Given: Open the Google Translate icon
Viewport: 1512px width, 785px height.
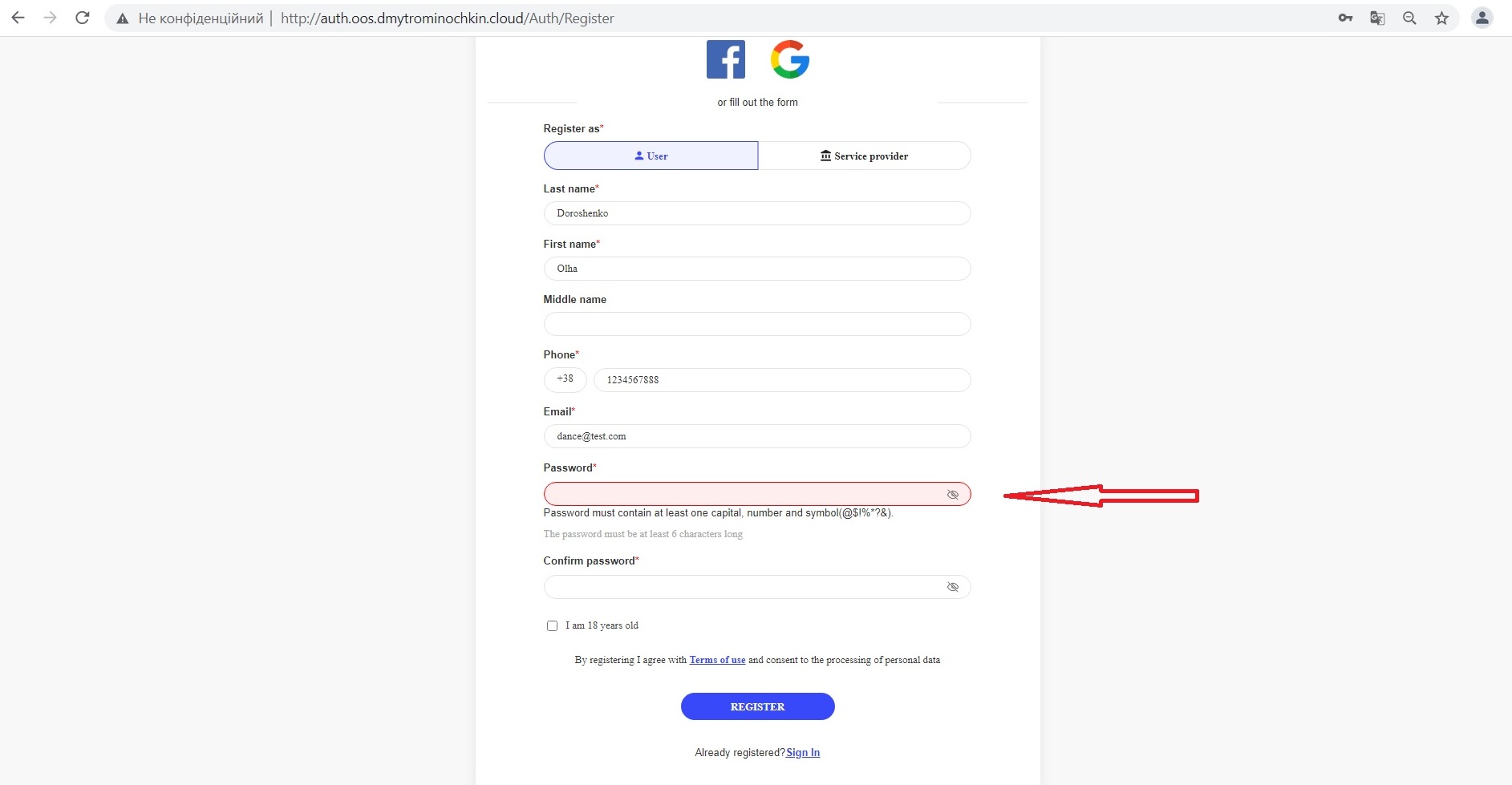Looking at the screenshot, I should tap(1378, 18).
